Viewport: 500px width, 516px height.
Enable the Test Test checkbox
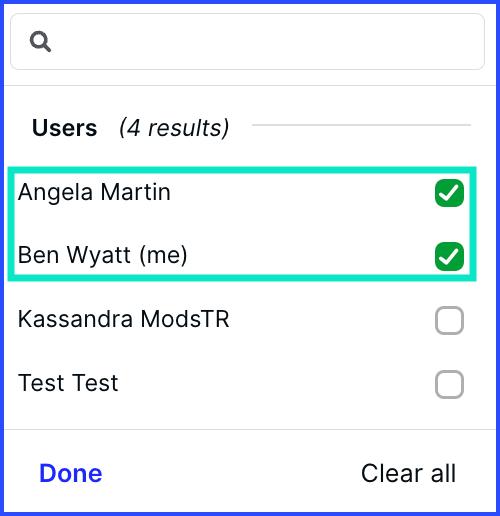449,384
